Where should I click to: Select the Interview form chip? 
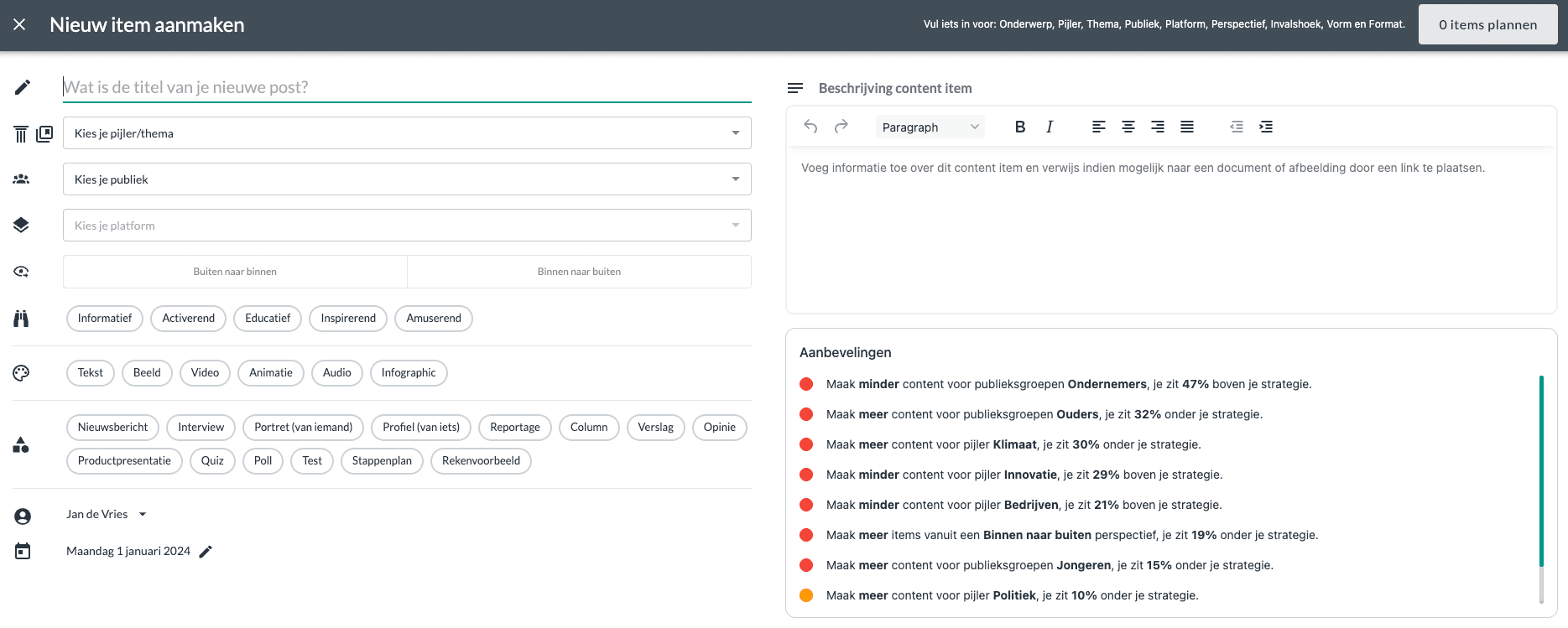201,428
